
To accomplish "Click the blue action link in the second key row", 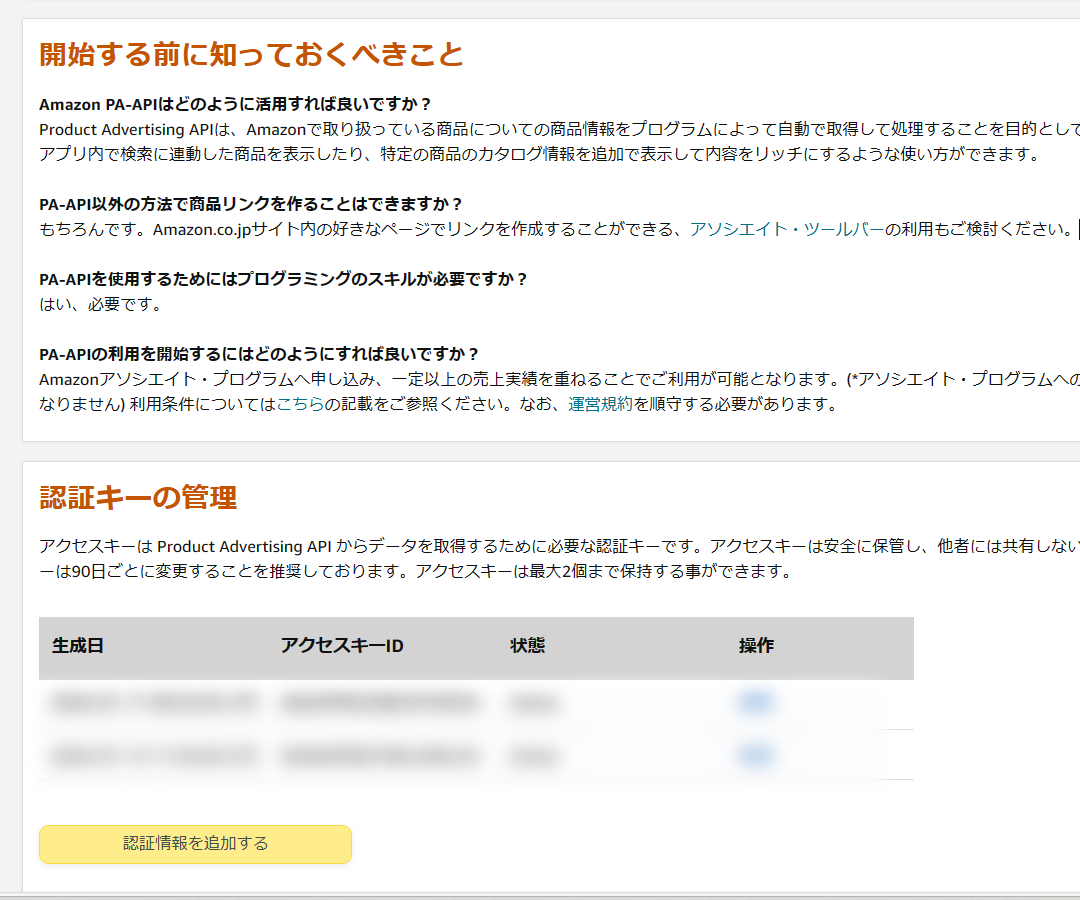I will (x=756, y=755).
